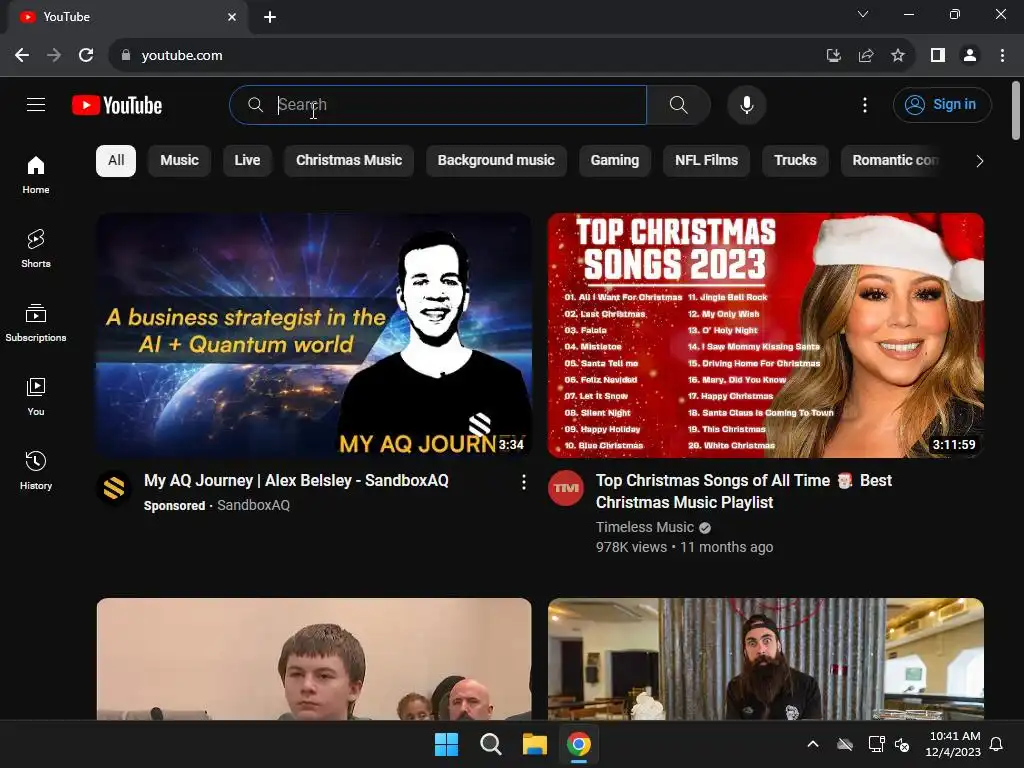Open Windows taskbar search
The width and height of the screenshot is (1024, 768).
(x=490, y=744)
